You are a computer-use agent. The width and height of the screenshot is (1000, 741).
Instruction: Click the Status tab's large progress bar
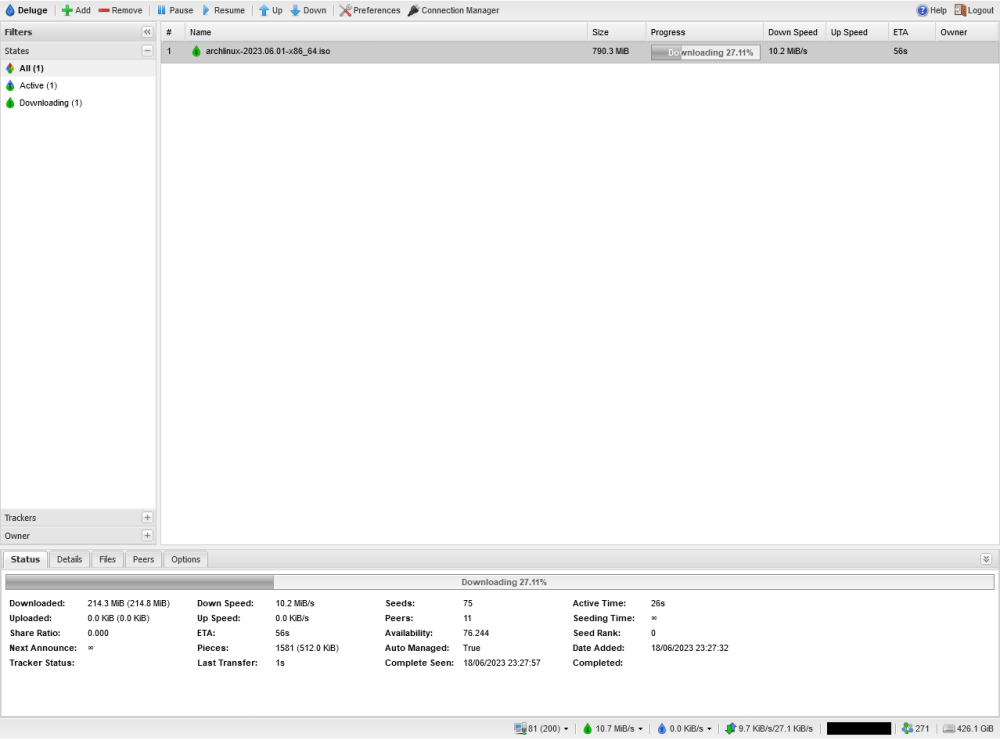click(500, 582)
